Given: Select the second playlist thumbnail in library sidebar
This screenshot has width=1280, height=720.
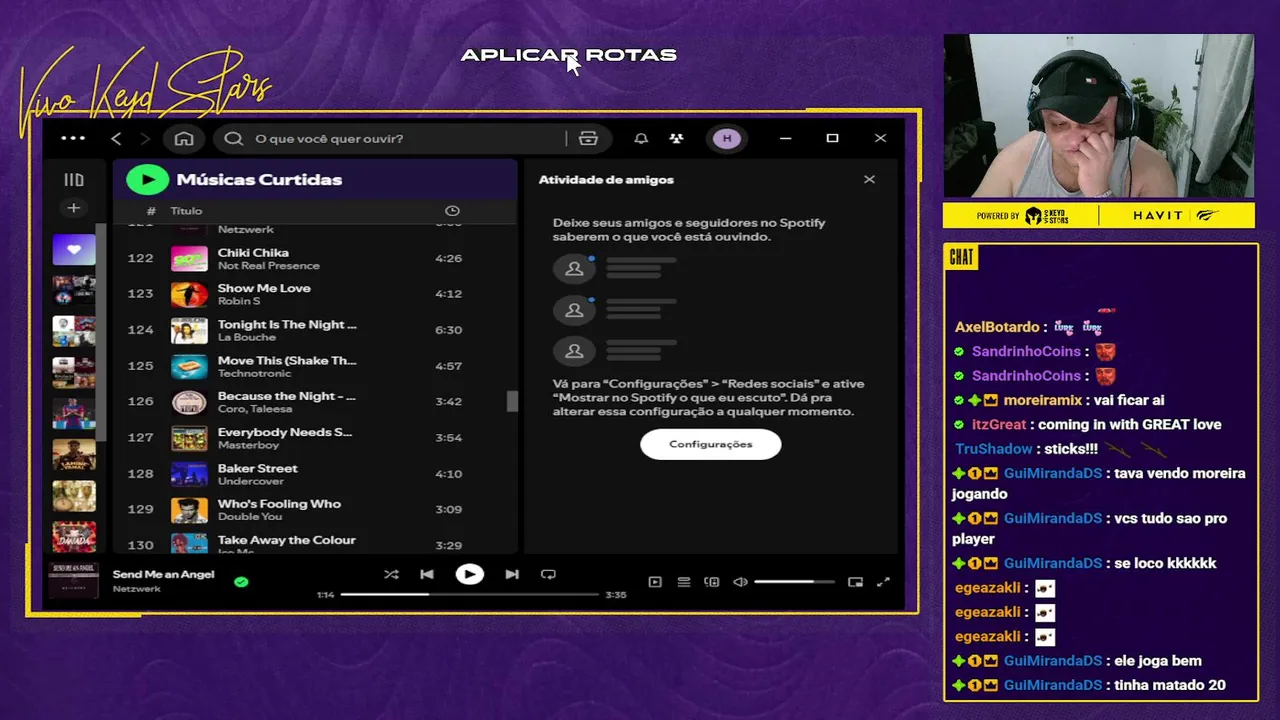Looking at the screenshot, I should pos(74,290).
